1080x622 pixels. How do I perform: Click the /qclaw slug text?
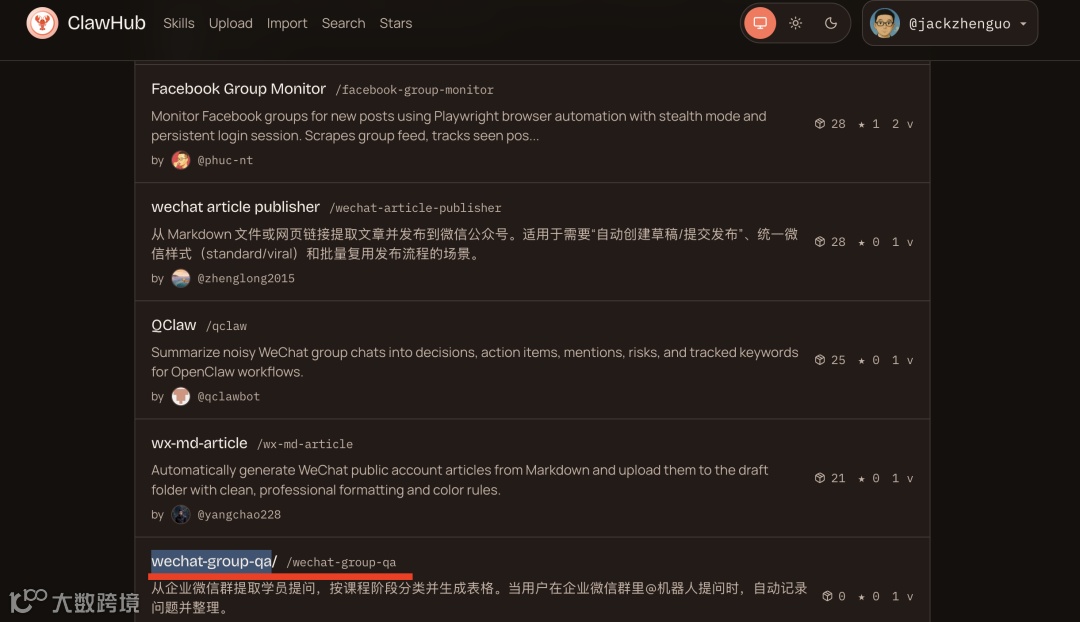[x=226, y=326]
